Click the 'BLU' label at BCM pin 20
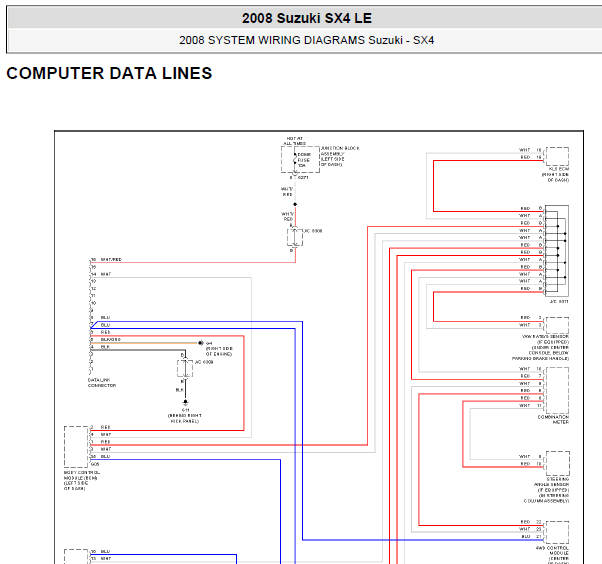Viewport: 602px width, 564px height. click(x=106, y=456)
